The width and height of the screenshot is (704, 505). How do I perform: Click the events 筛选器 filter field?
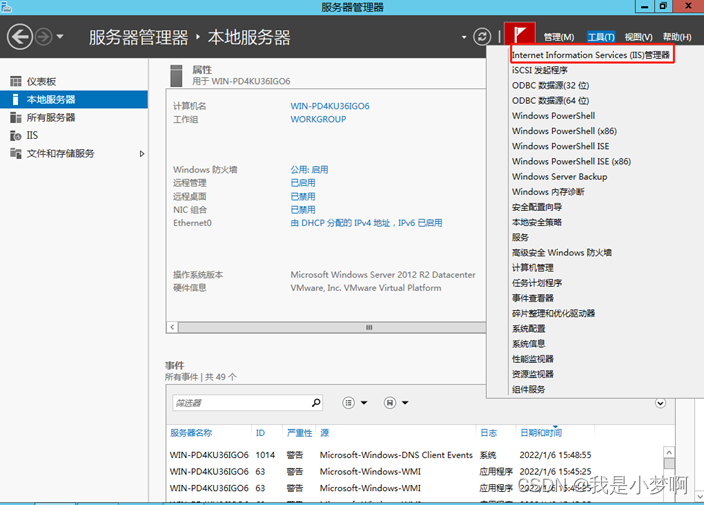247,403
